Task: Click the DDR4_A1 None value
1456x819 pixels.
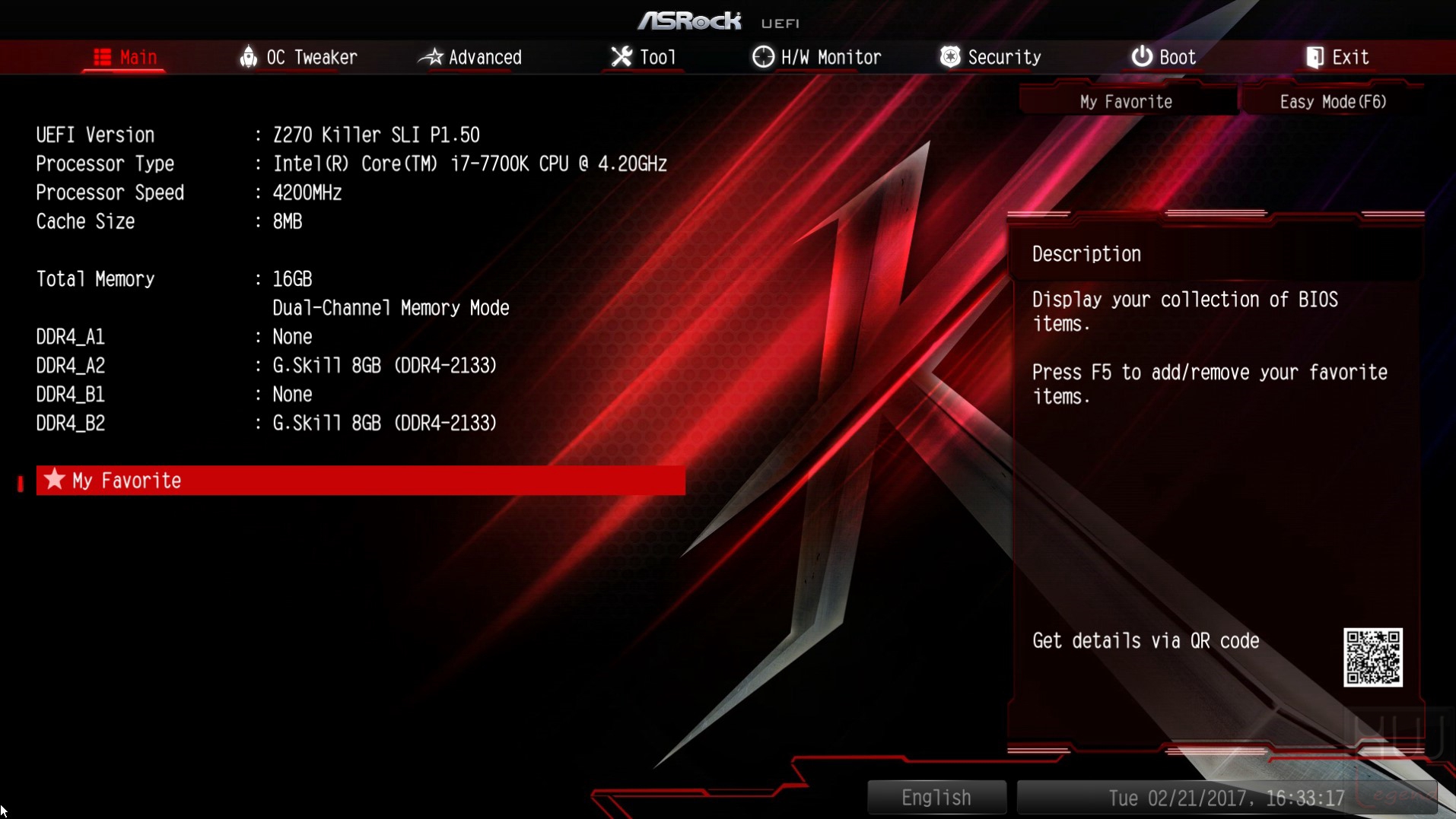Action: [293, 337]
